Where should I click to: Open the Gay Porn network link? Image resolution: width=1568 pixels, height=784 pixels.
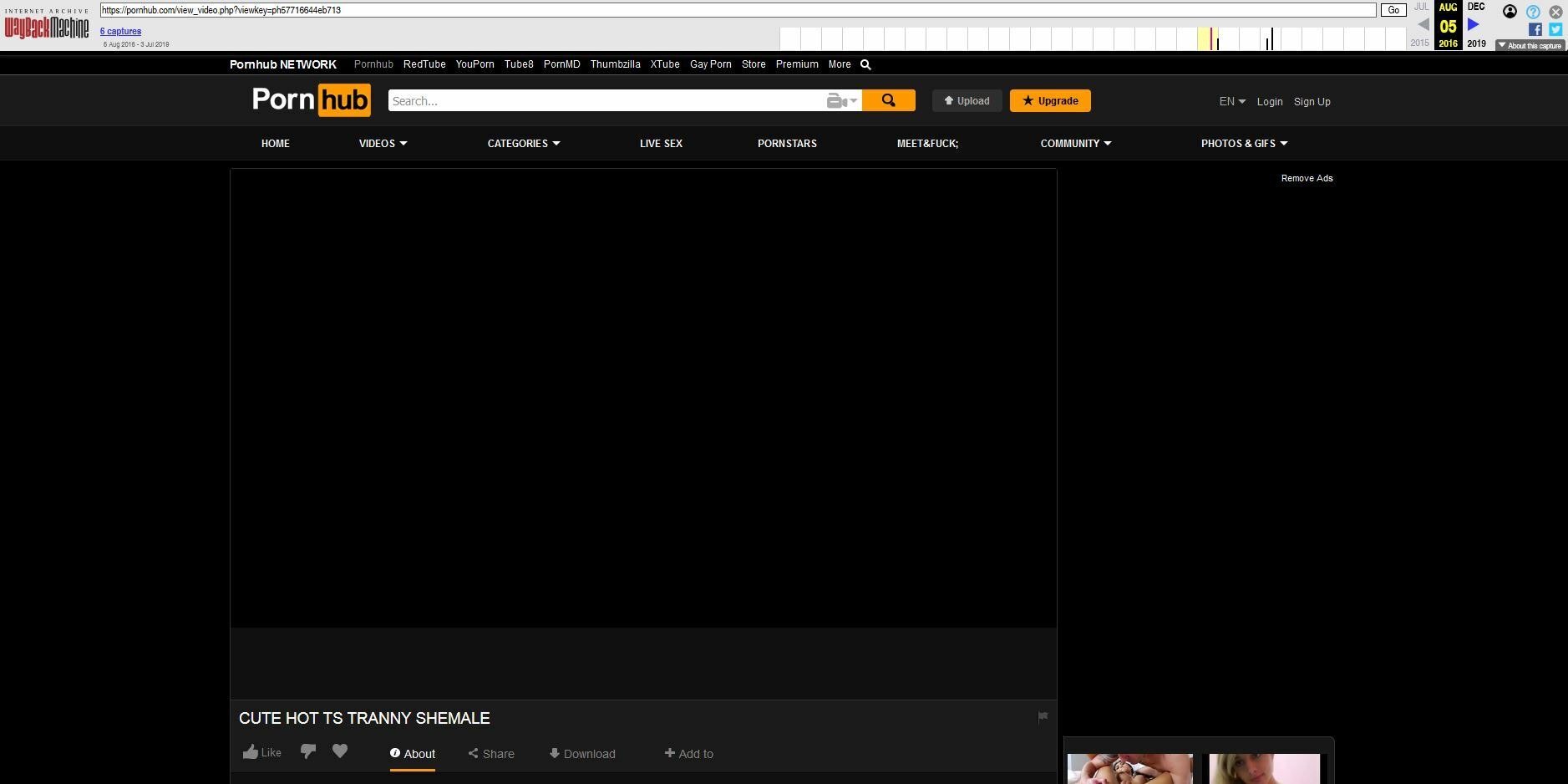(x=711, y=64)
